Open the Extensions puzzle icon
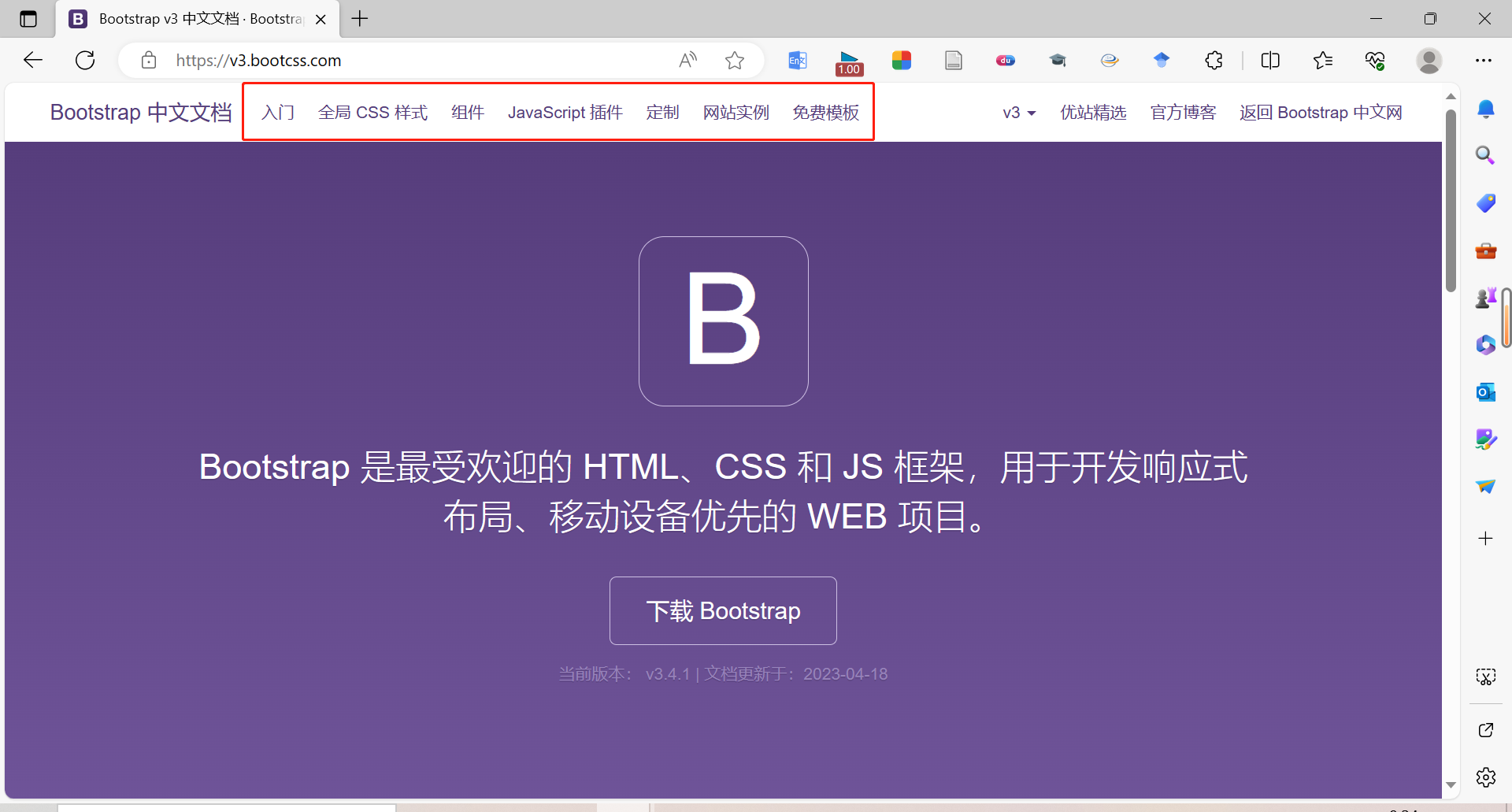 pyautogui.click(x=1214, y=60)
